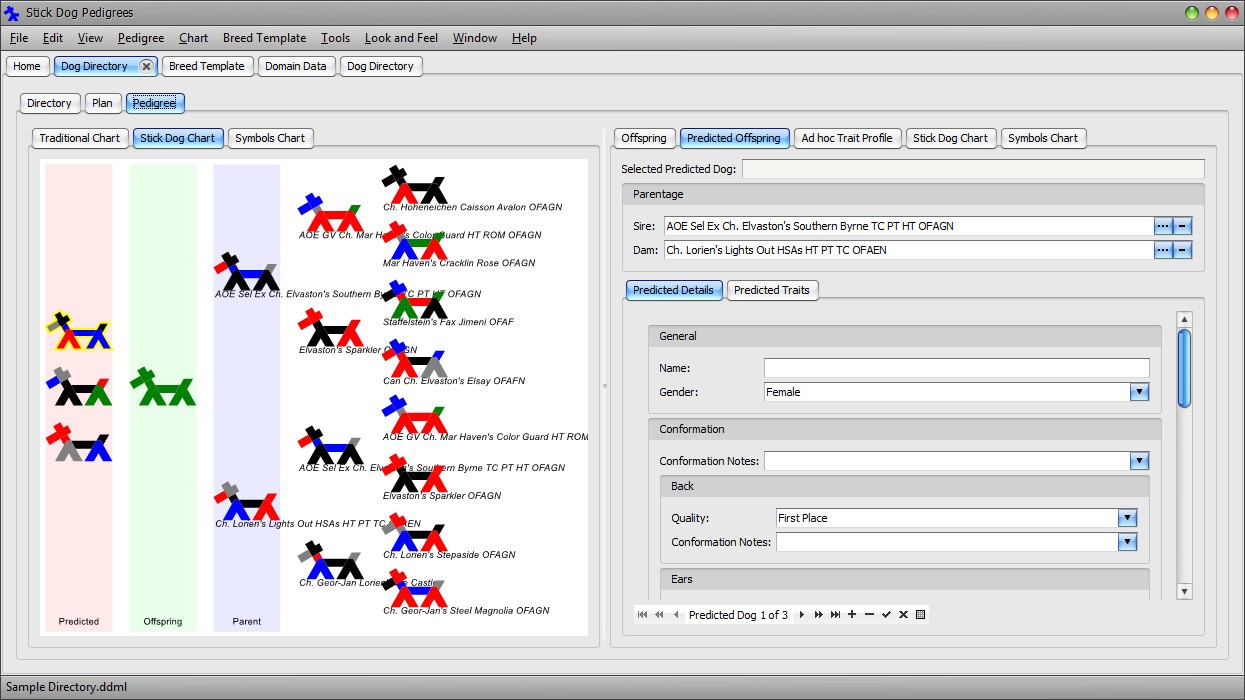This screenshot has width=1245, height=700.
Task: Cancel record changes using the X icon
Action: 902,614
